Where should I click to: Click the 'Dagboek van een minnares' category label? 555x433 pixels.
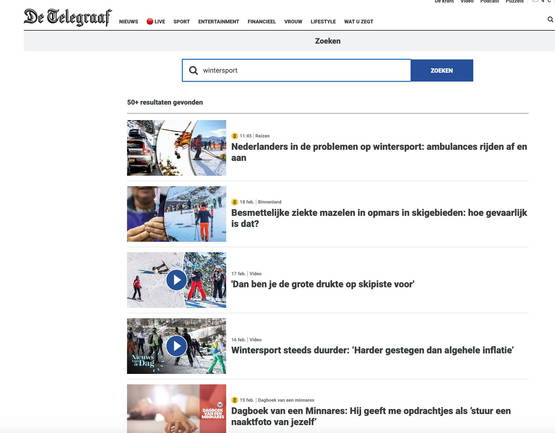(x=286, y=400)
